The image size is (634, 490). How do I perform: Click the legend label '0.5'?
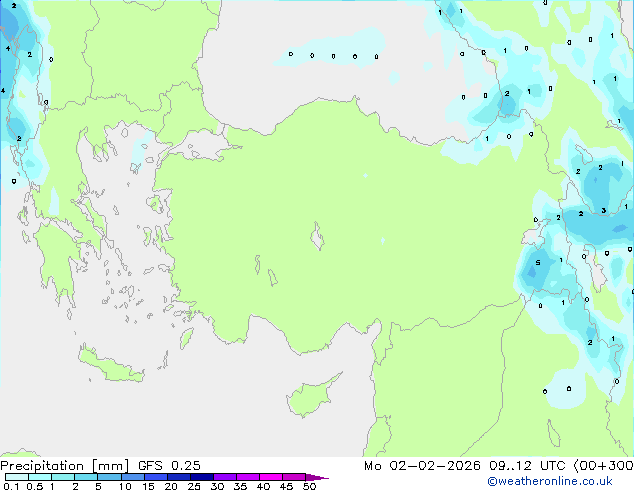34,486
